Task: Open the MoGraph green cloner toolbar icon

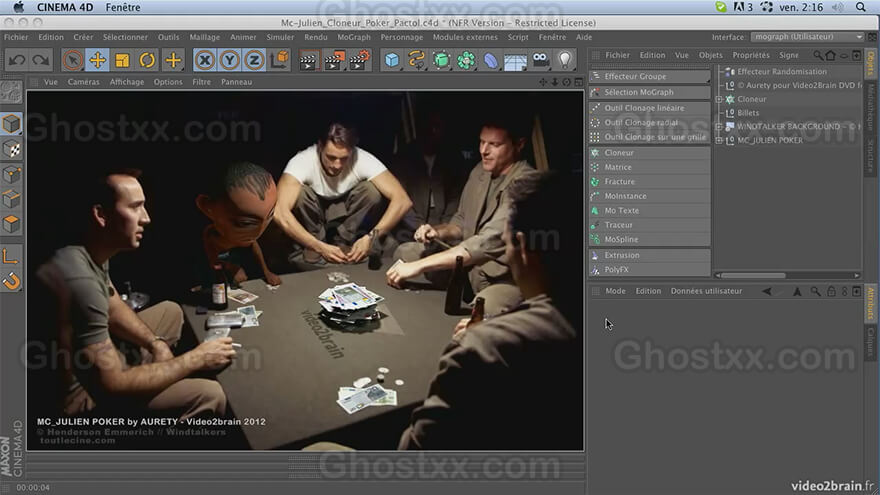Action: [x=466, y=60]
